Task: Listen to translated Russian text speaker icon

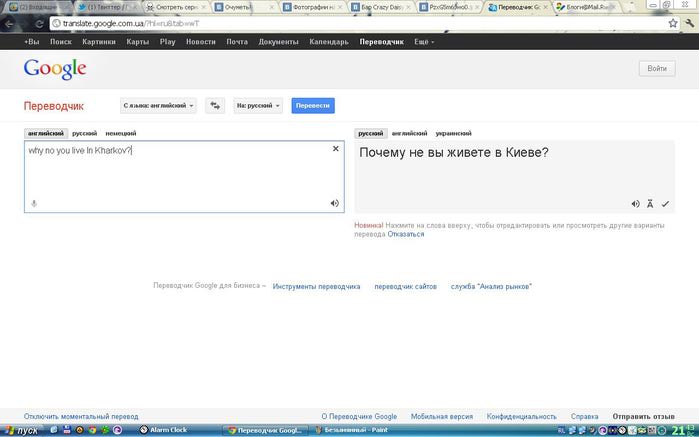Action: pos(635,204)
